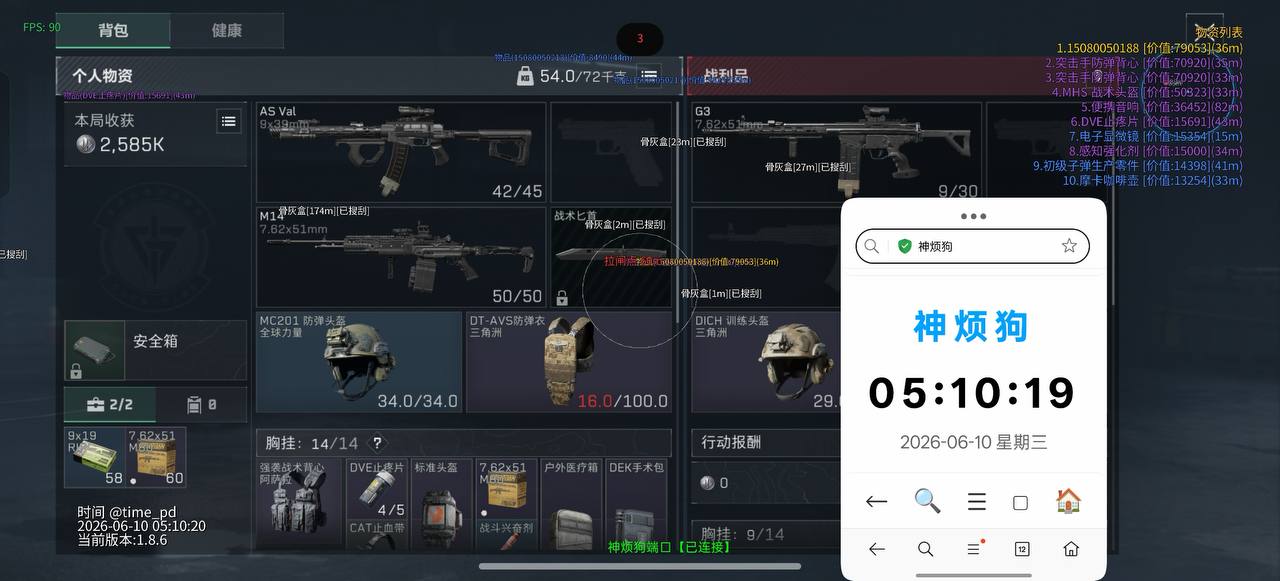The width and height of the screenshot is (1280, 581).
Task: Select the toolbox 2/2 pocket tab
Action: 110,405
